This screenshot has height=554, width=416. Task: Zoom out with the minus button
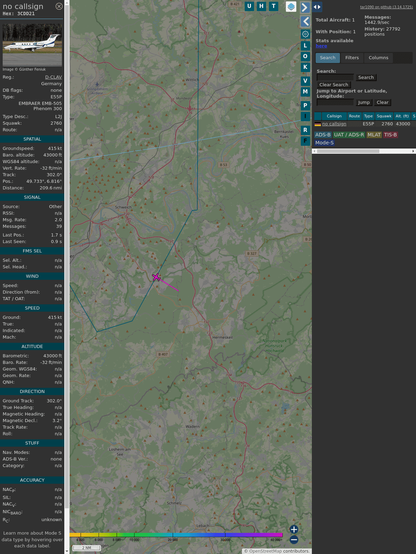click(294, 540)
